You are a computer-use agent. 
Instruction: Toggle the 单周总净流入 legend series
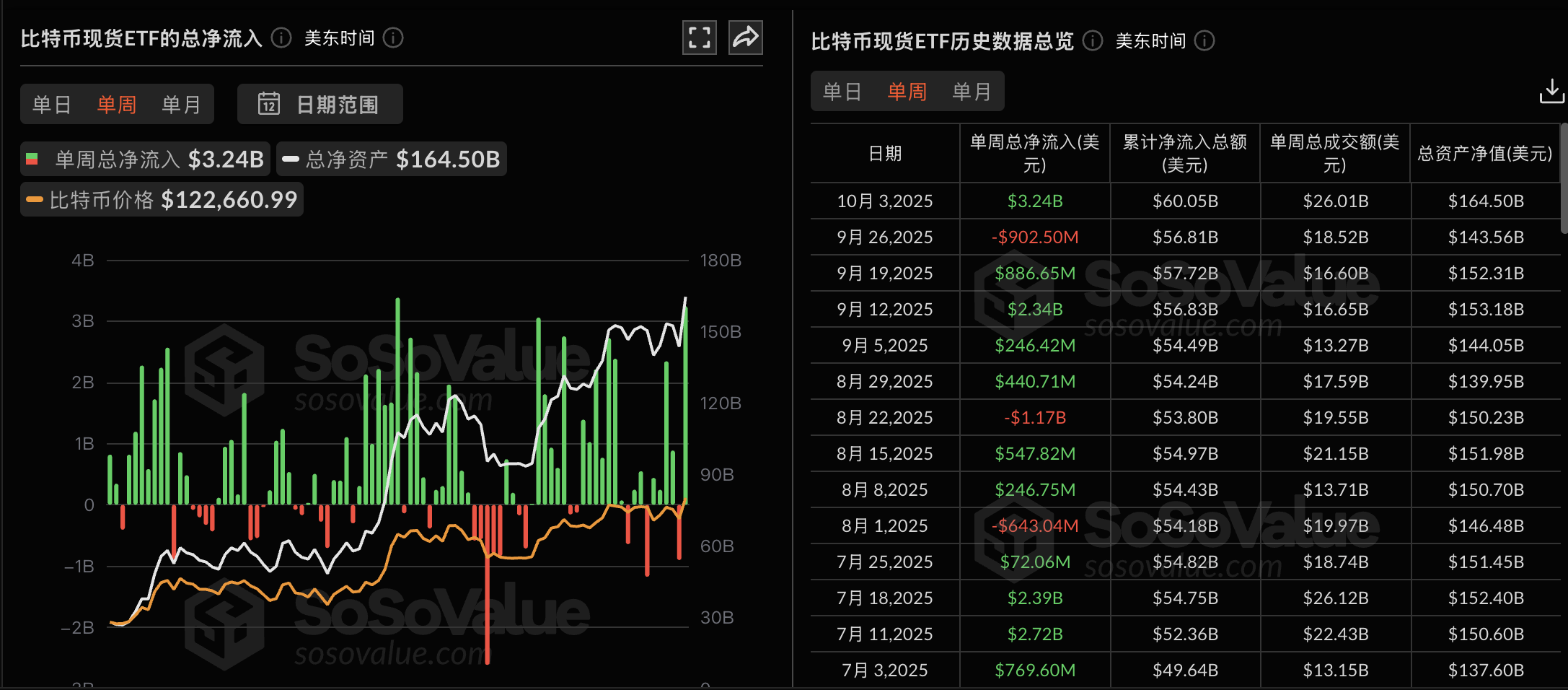145,159
